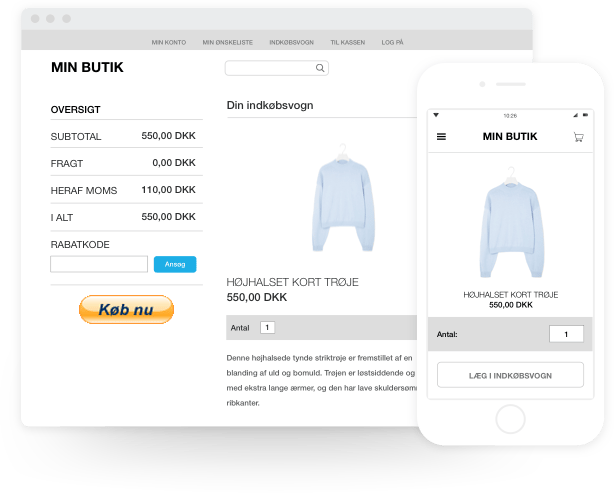This screenshot has width=614, height=493.
Task: Select INDKØBSVOGN in the top menu
Action: (x=292, y=43)
